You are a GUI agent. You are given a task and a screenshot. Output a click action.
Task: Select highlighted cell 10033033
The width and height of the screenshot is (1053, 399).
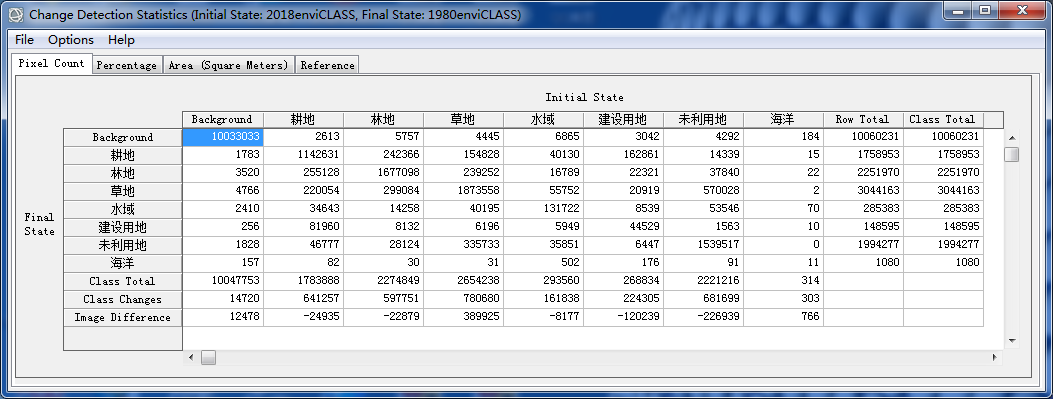click(222, 136)
